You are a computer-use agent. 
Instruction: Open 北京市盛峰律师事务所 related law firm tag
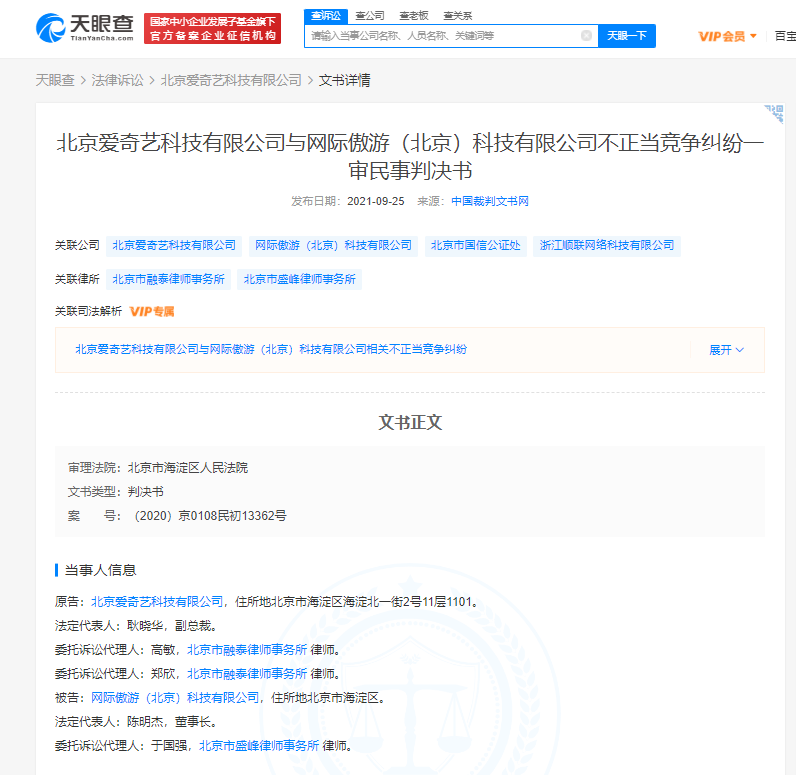coord(300,279)
